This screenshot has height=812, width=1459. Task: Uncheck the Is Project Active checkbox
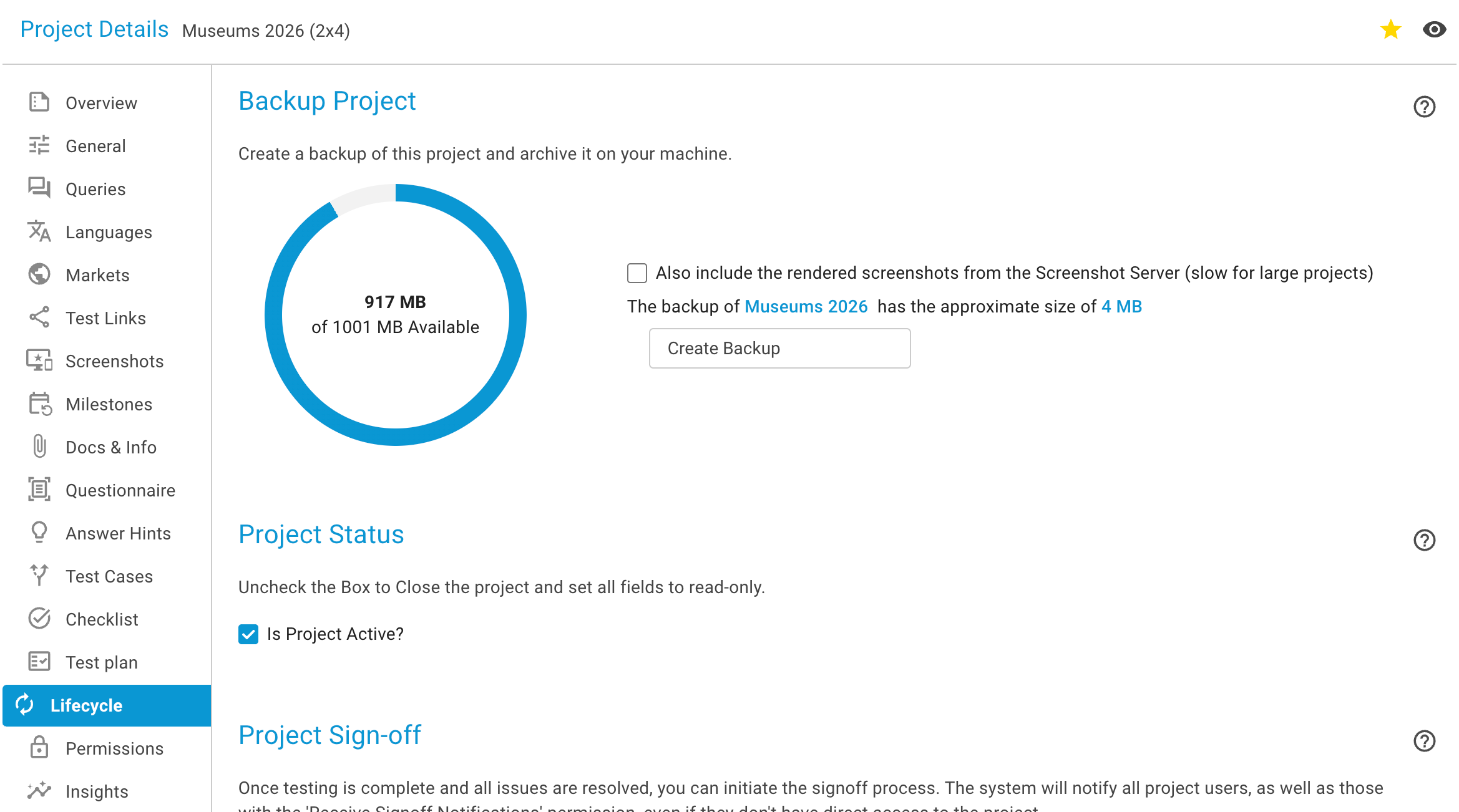248,634
